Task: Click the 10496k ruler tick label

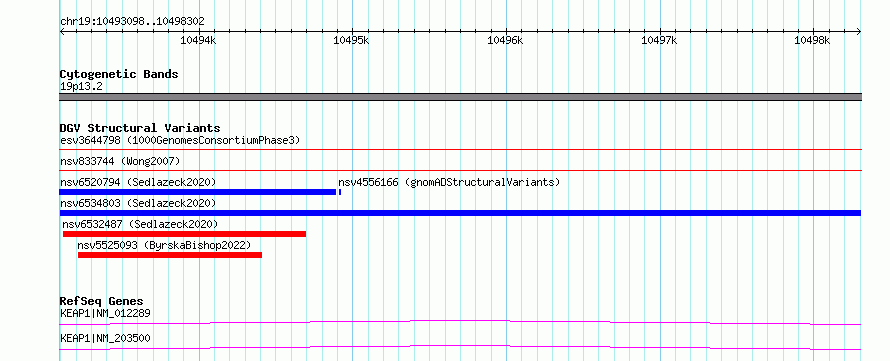Action: coord(505,40)
